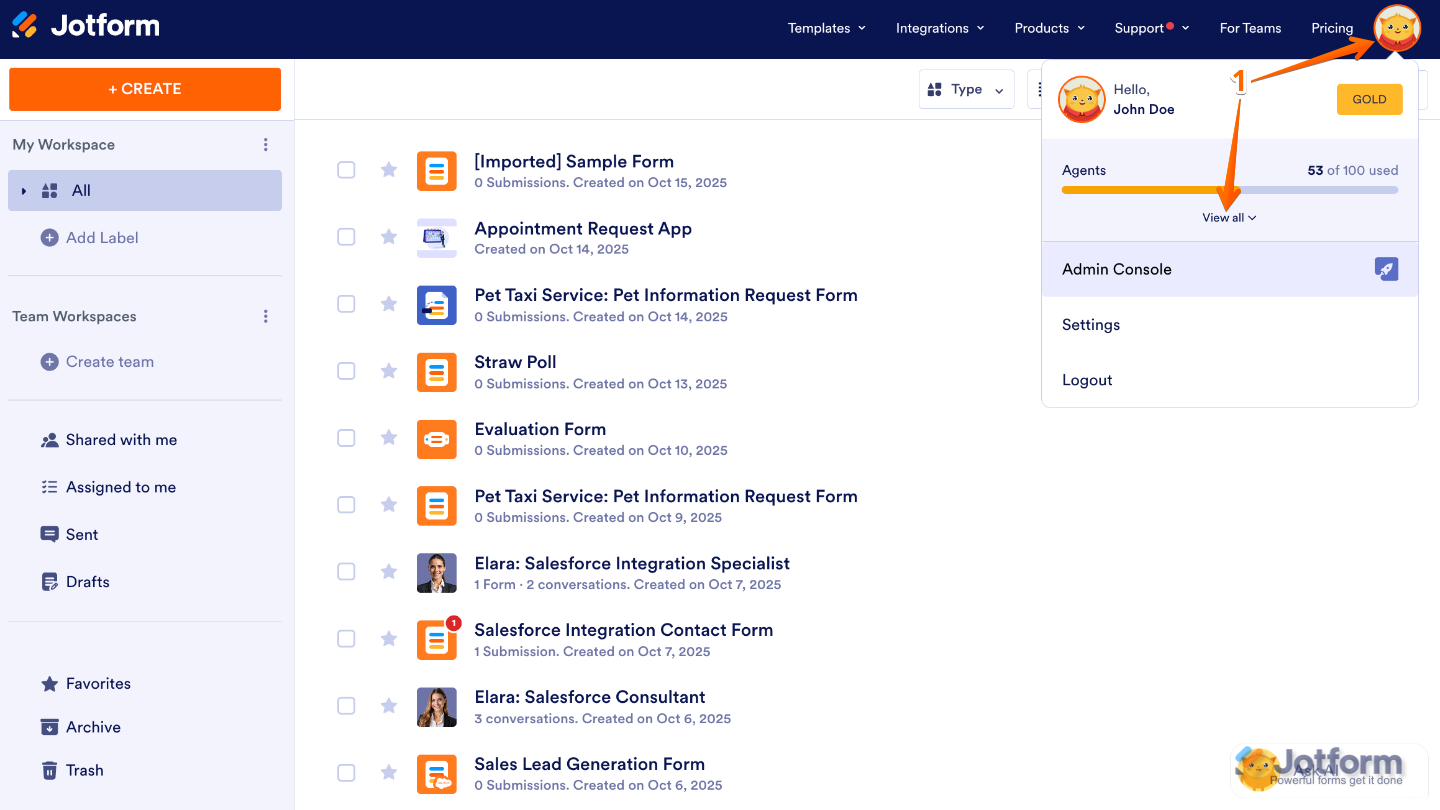Favorite the Appointment Request App with star
1440x810 pixels.
[389, 237]
